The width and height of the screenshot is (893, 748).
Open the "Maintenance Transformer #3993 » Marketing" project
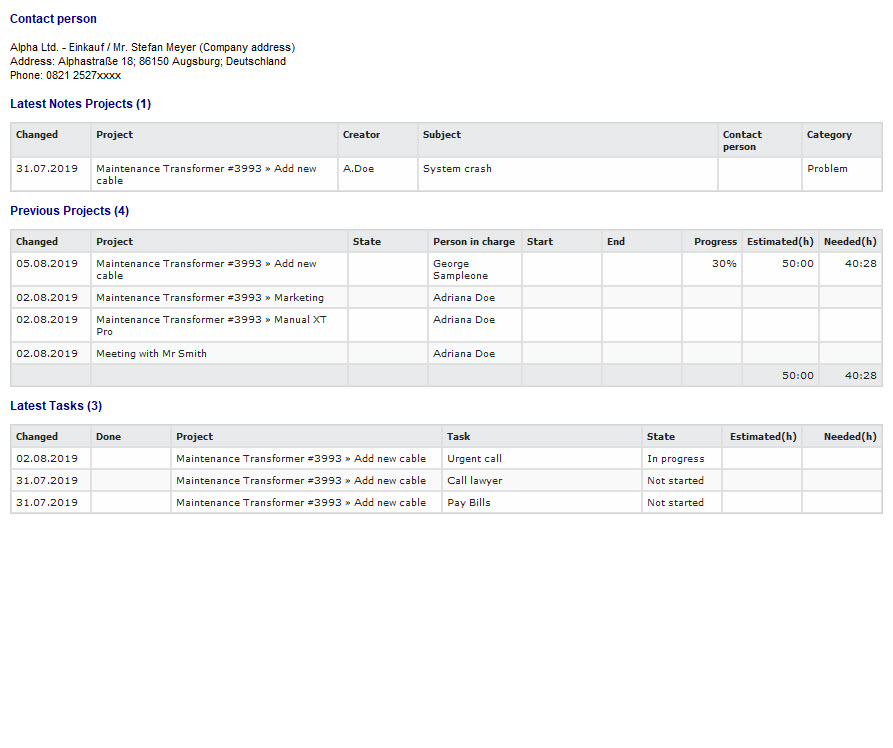pos(210,298)
